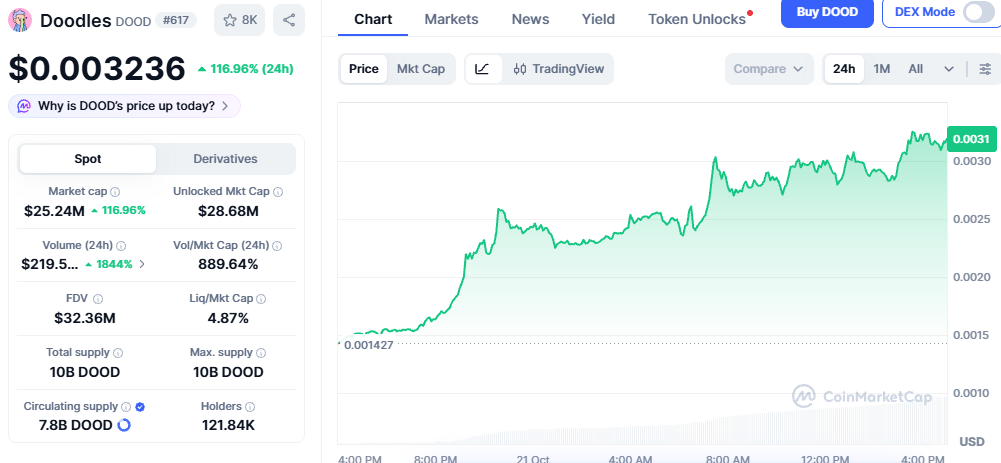
Task: Open chart settings sliders icon
Action: (x=985, y=69)
